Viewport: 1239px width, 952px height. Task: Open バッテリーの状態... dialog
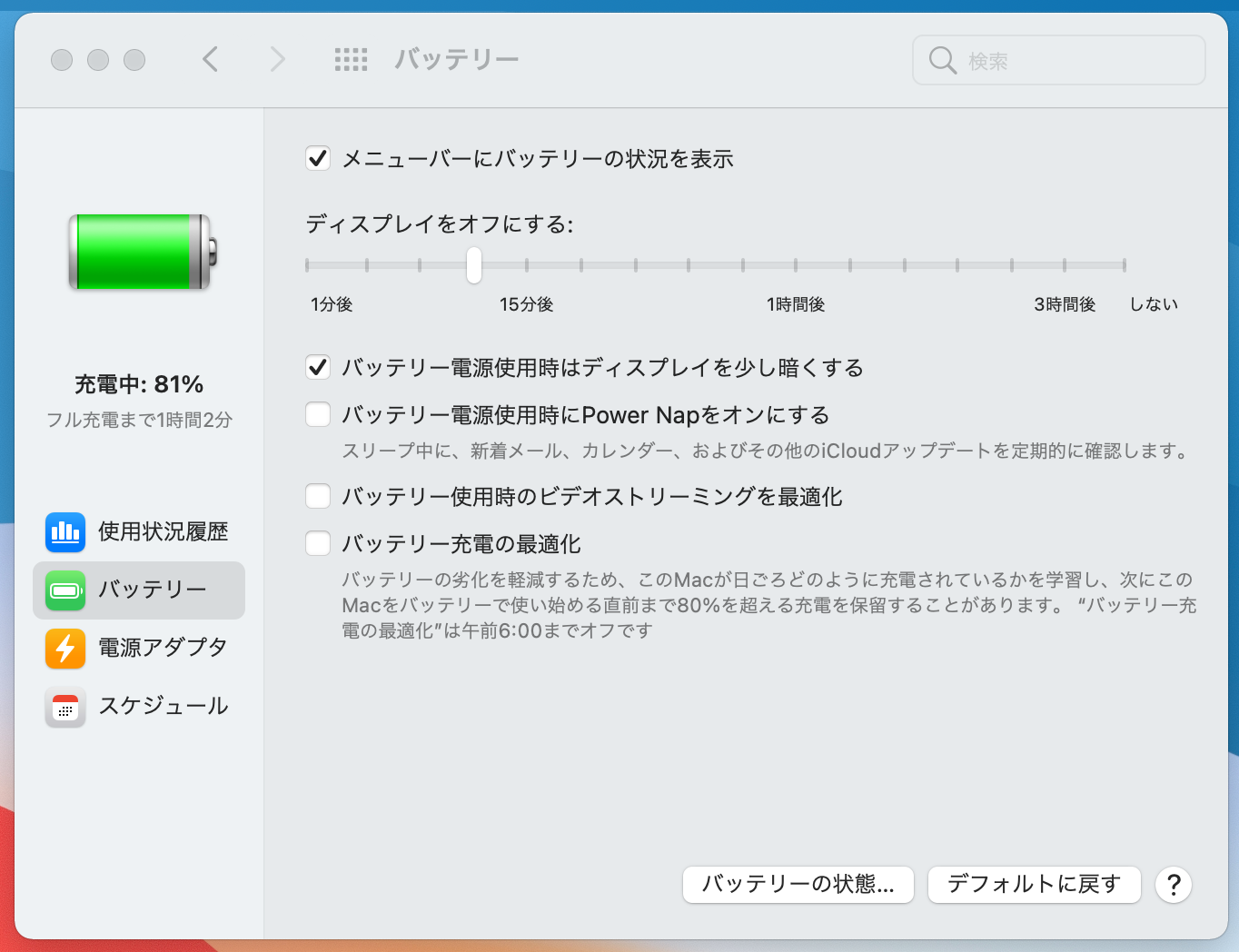coord(798,884)
